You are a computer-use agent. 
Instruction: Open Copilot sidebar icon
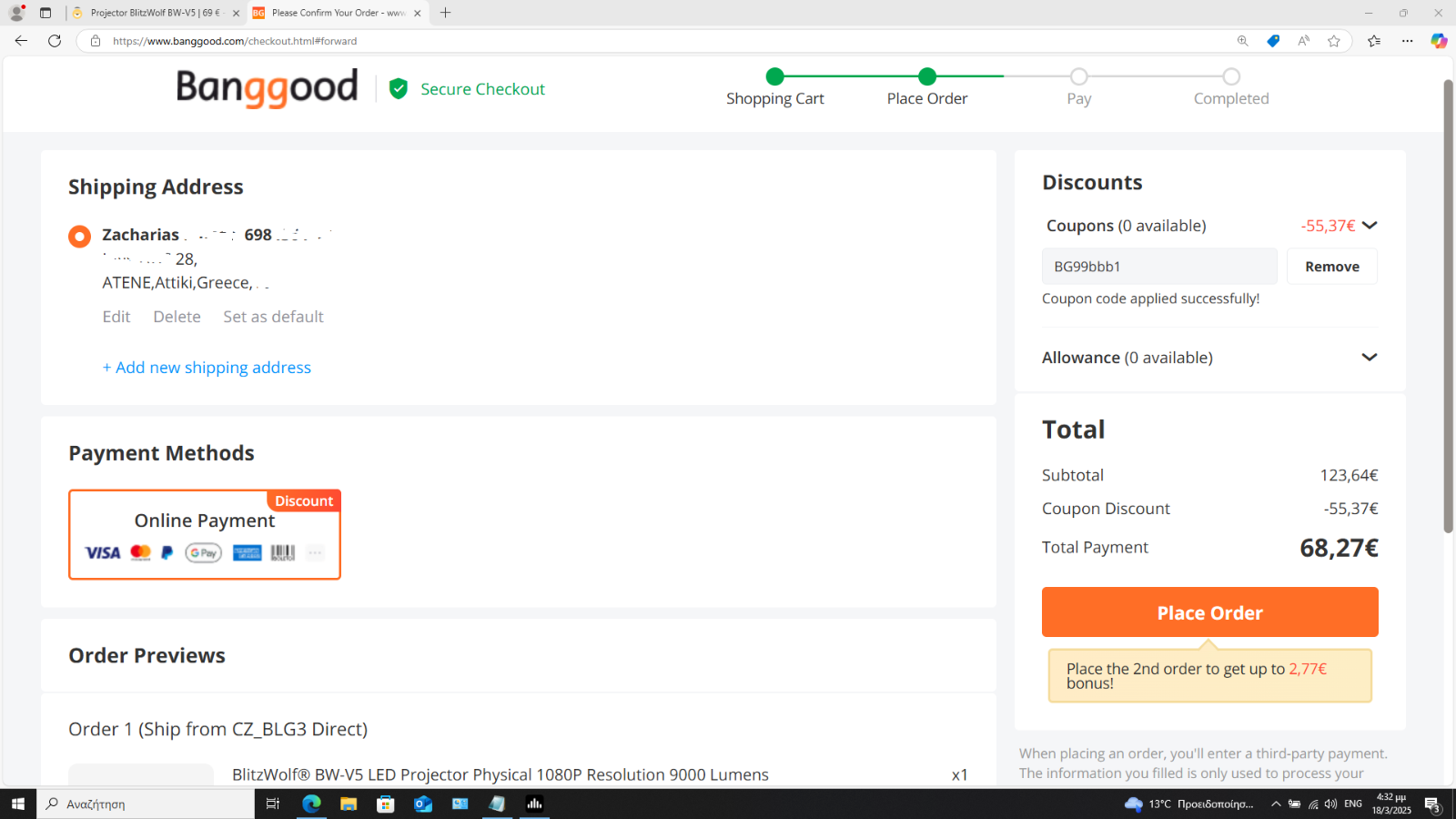click(x=1439, y=41)
